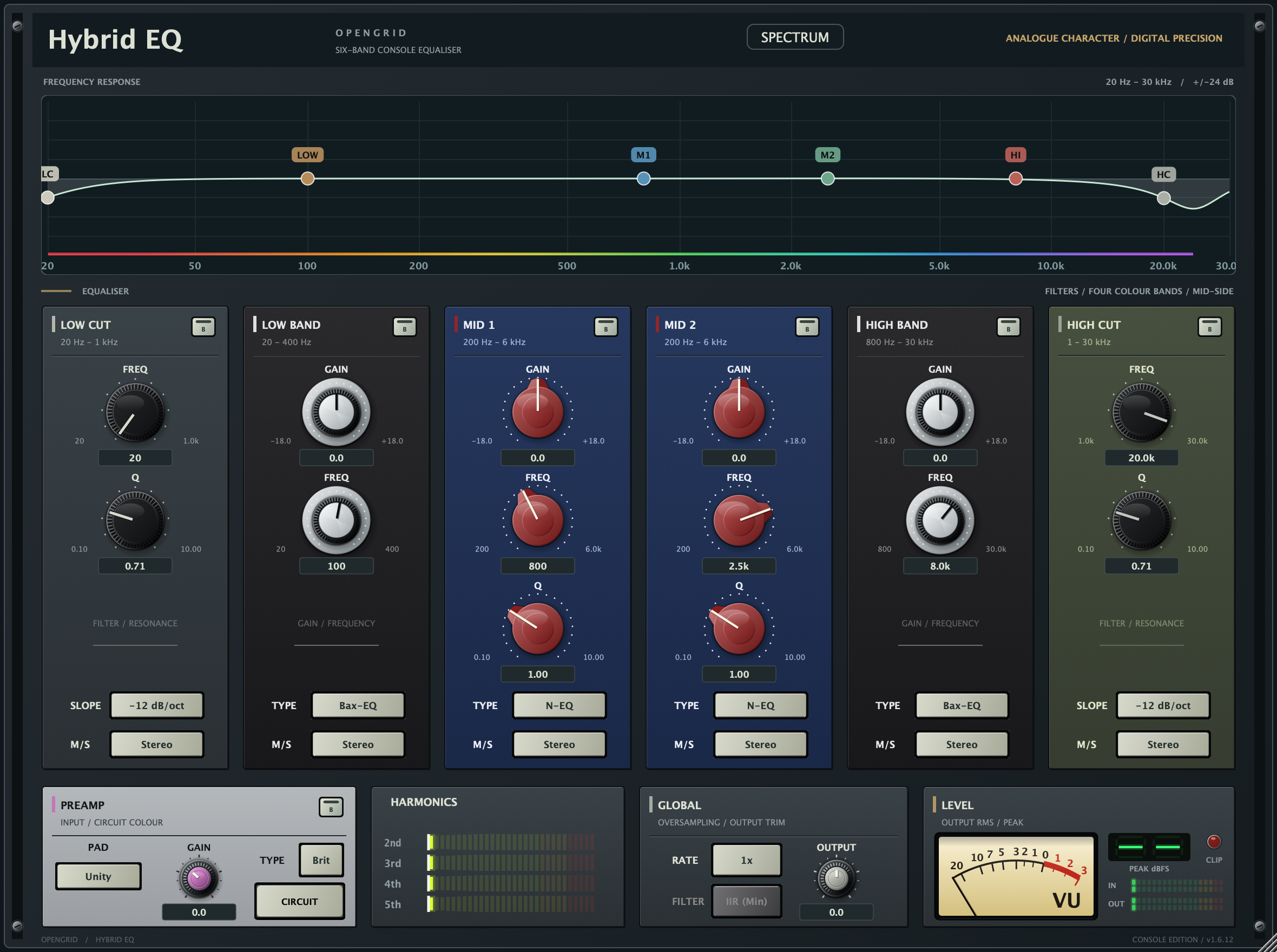This screenshot has width=1277, height=952.
Task: Toggle the High Cut bypass button
Action: pos(1209,327)
